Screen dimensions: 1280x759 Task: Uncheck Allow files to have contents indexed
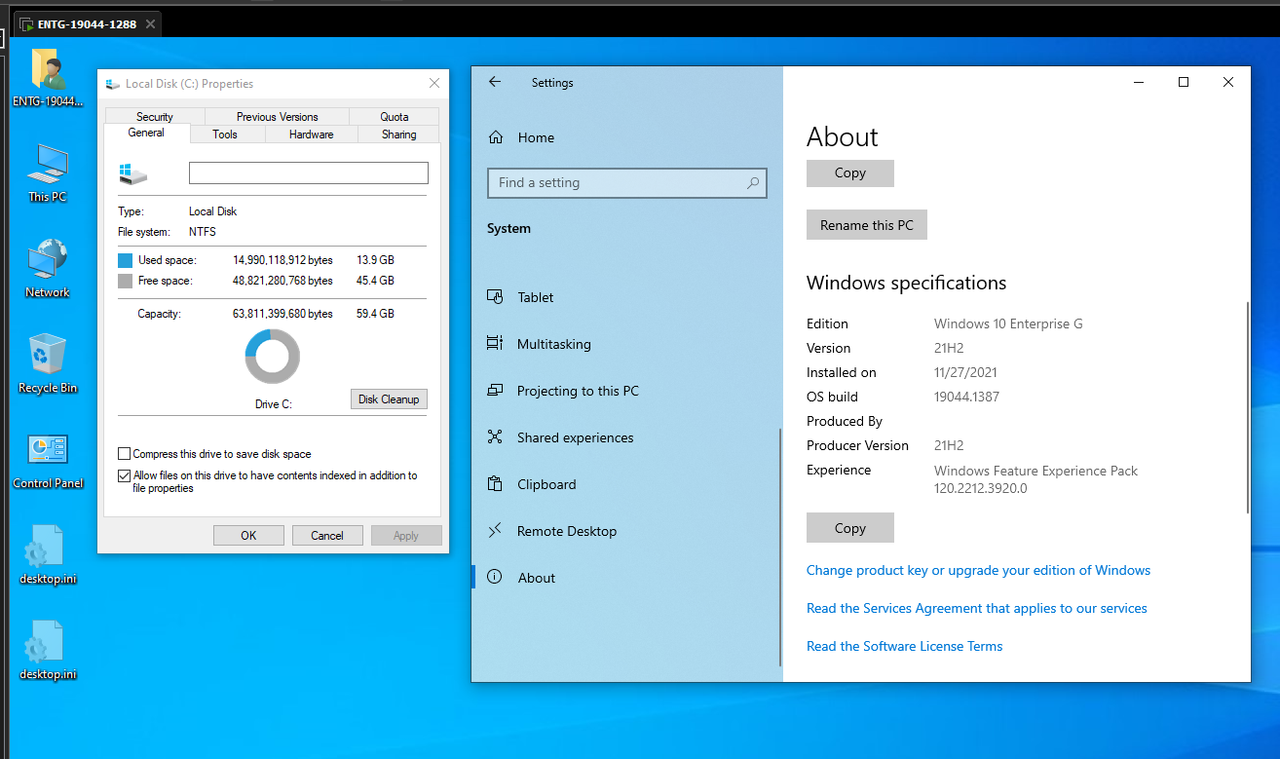124,476
